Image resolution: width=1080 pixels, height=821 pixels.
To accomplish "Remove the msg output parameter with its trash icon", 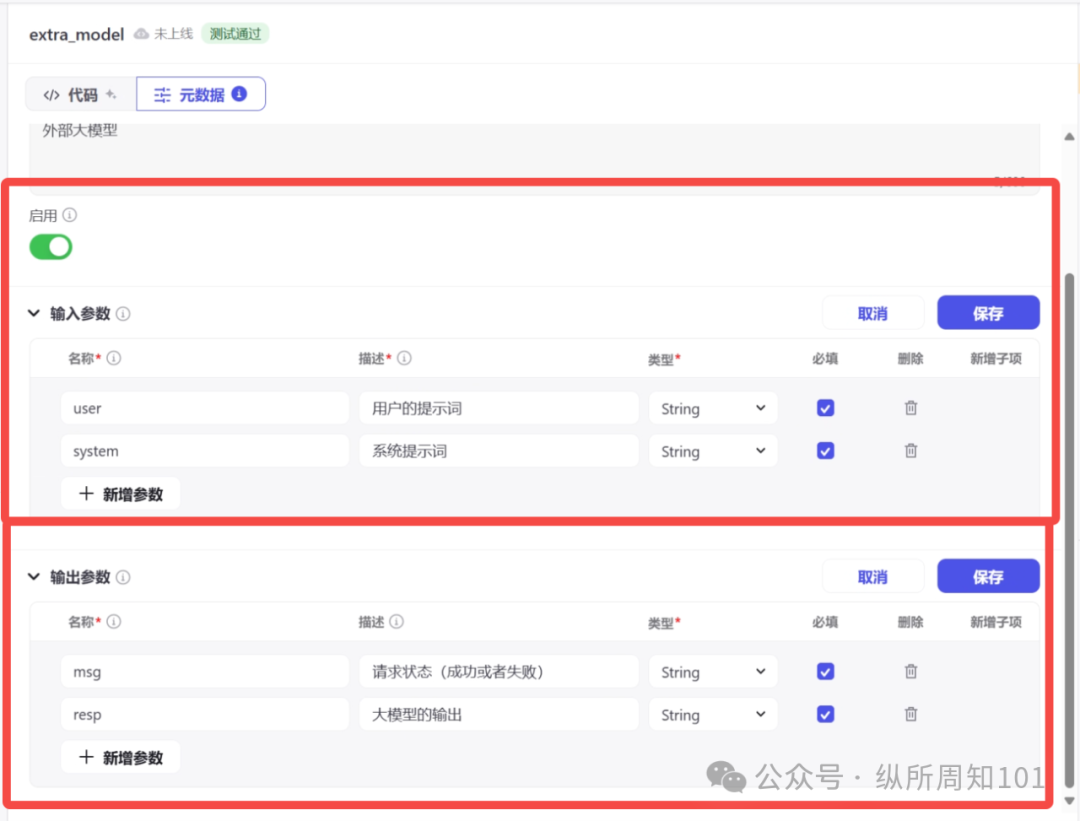I will point(910,671).
